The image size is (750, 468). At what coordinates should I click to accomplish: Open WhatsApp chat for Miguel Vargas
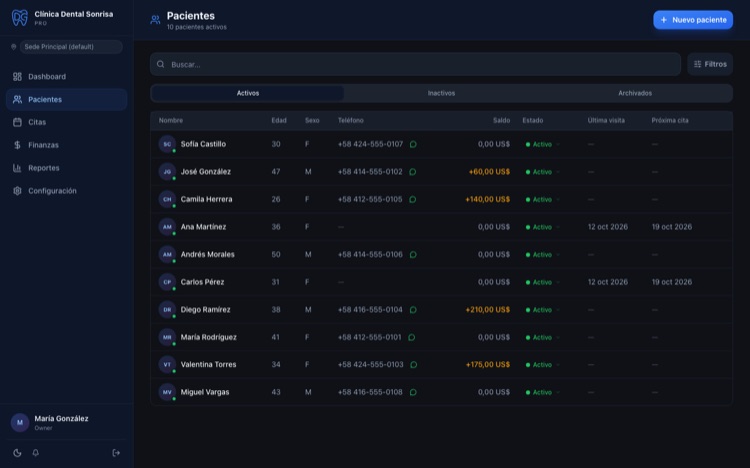tap(413, 392)
